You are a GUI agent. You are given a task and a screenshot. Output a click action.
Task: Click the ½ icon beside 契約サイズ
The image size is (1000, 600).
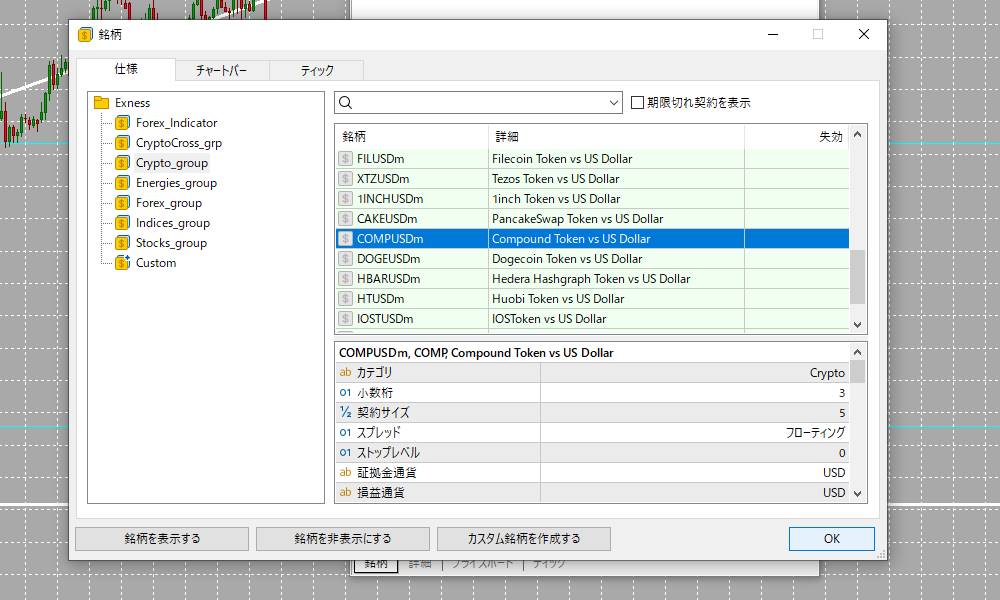[x=347, y=412]
